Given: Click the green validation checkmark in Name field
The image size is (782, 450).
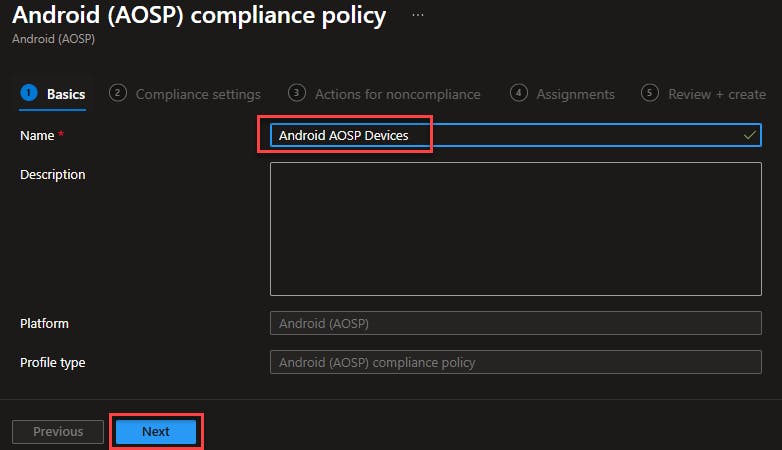Looking at the screenshot, I should [750, 135].
